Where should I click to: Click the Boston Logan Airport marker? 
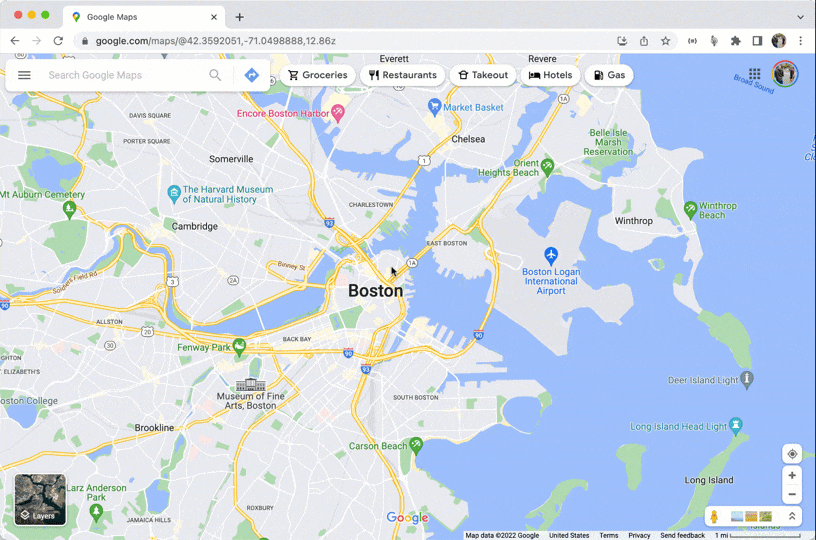pyautogui.click(x=551, y=255)
